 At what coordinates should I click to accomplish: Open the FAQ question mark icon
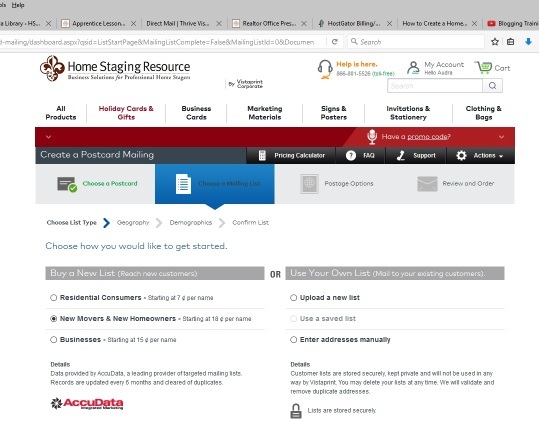point(351,155)
